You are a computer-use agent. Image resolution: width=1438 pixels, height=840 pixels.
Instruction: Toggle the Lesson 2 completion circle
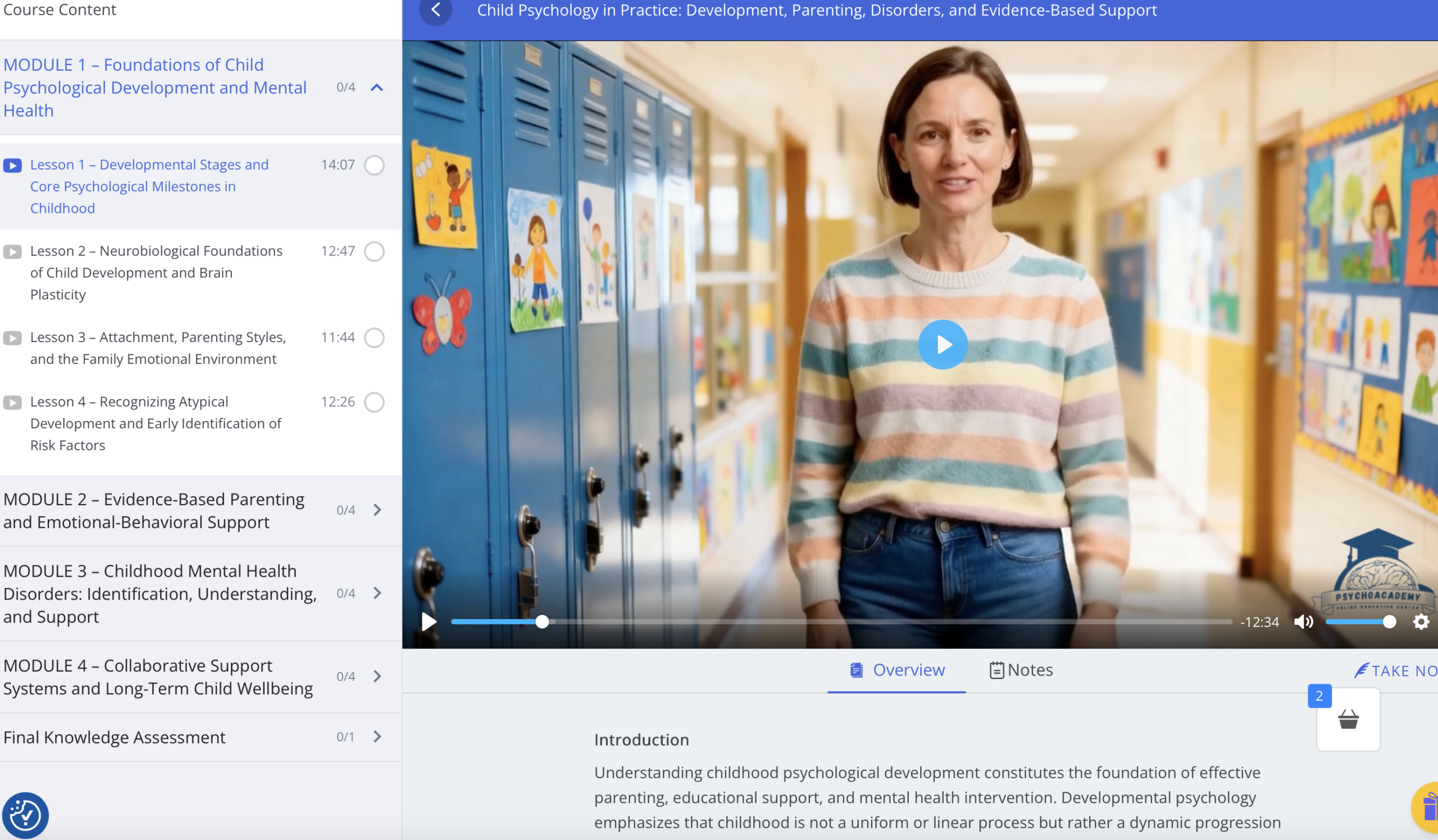coord(374,252)
